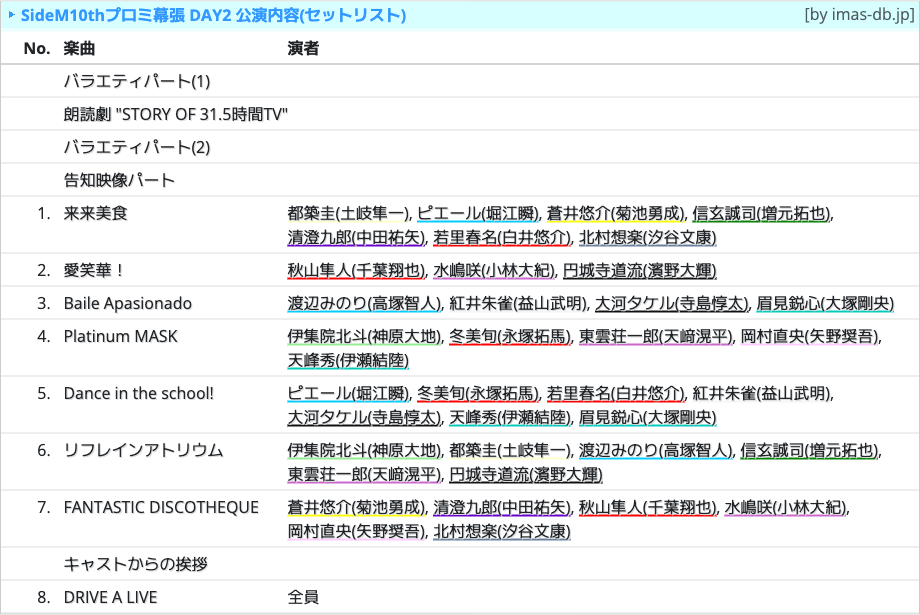The image size is (920, 615).
Task: Open 渡辺みのり(高塚智人) in リフレインアトリウム row
Action: pyautogui.click(x=656, y=450)
